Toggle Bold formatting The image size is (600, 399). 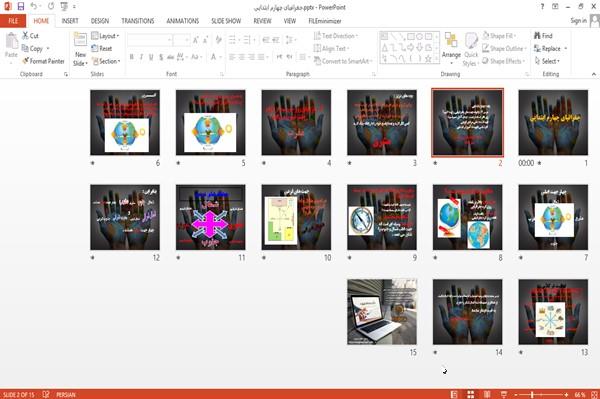tap(132, 57)
